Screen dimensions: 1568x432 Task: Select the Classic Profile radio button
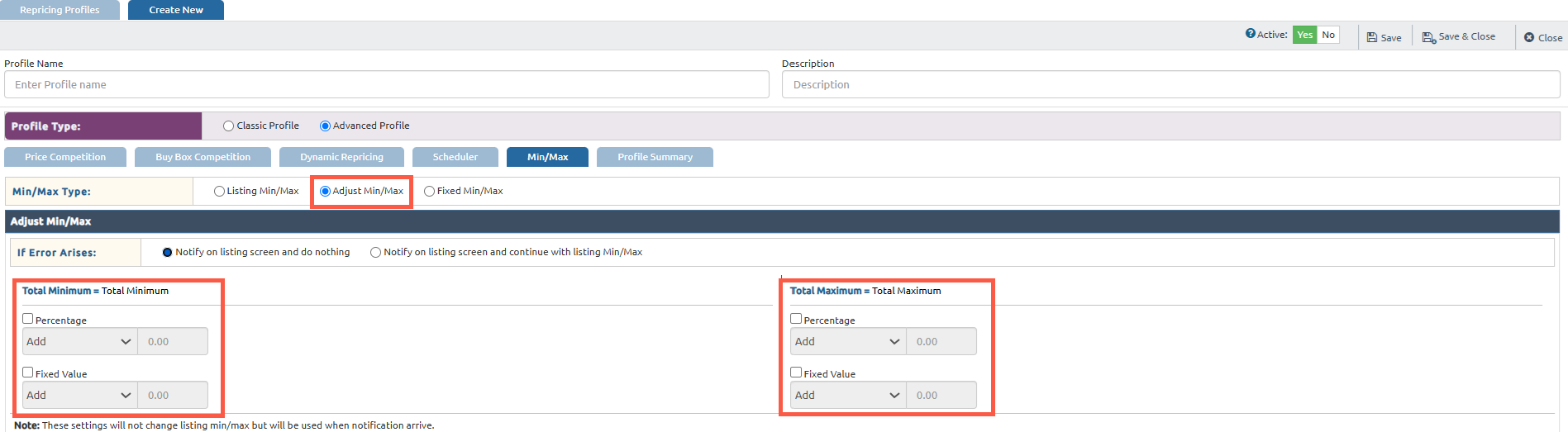pos(229,126)
